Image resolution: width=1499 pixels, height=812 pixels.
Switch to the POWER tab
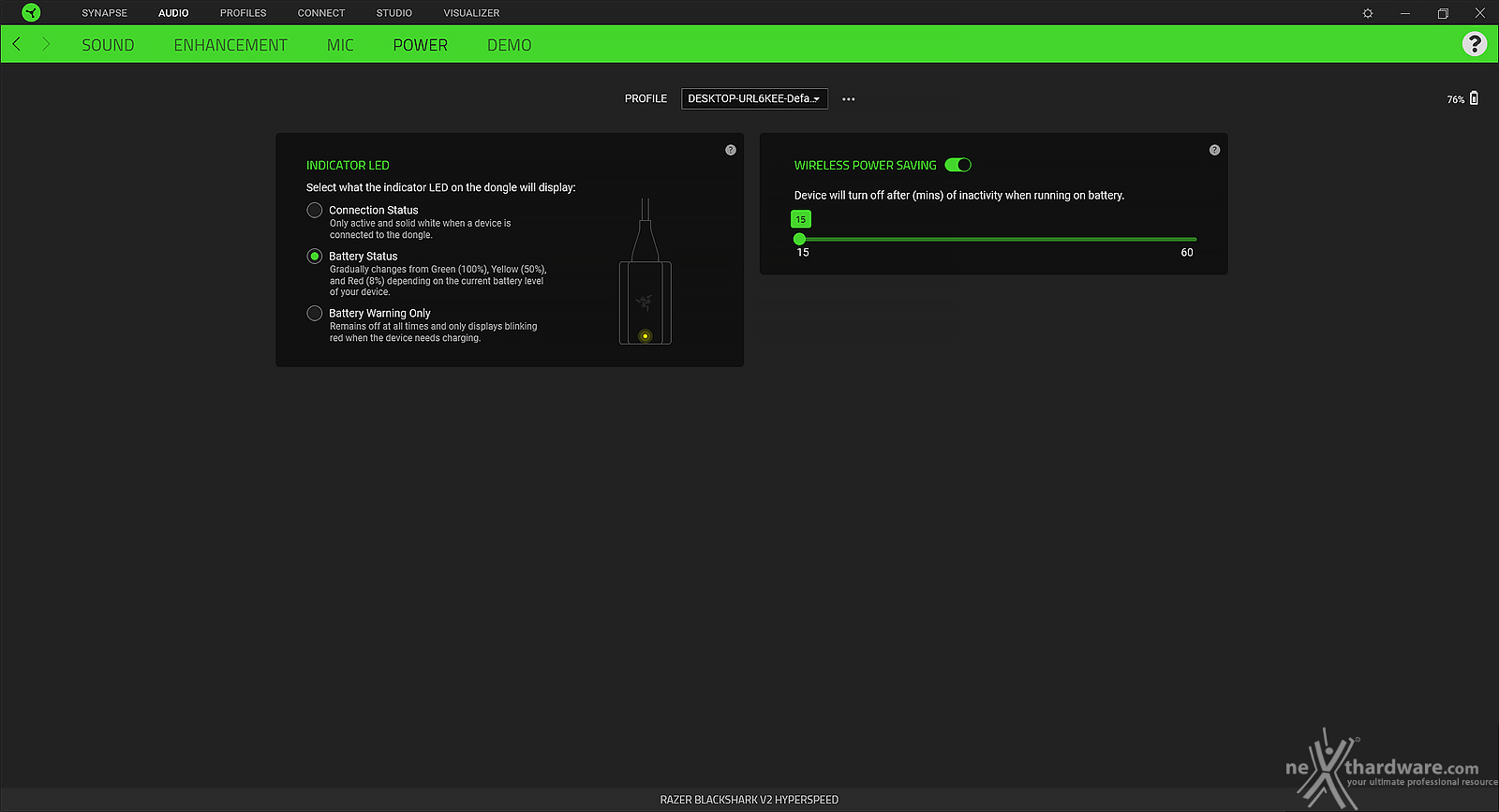[x=421, y=45]
